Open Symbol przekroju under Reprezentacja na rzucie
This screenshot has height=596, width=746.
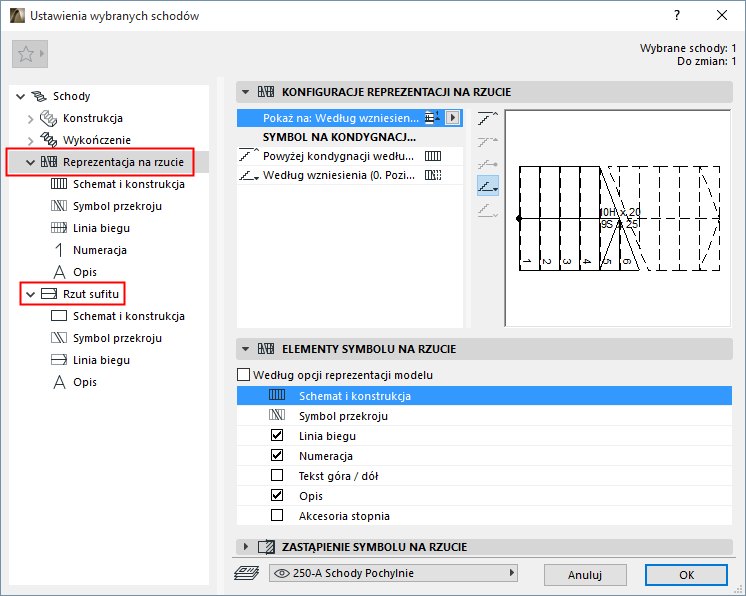[x=117, y=206]
